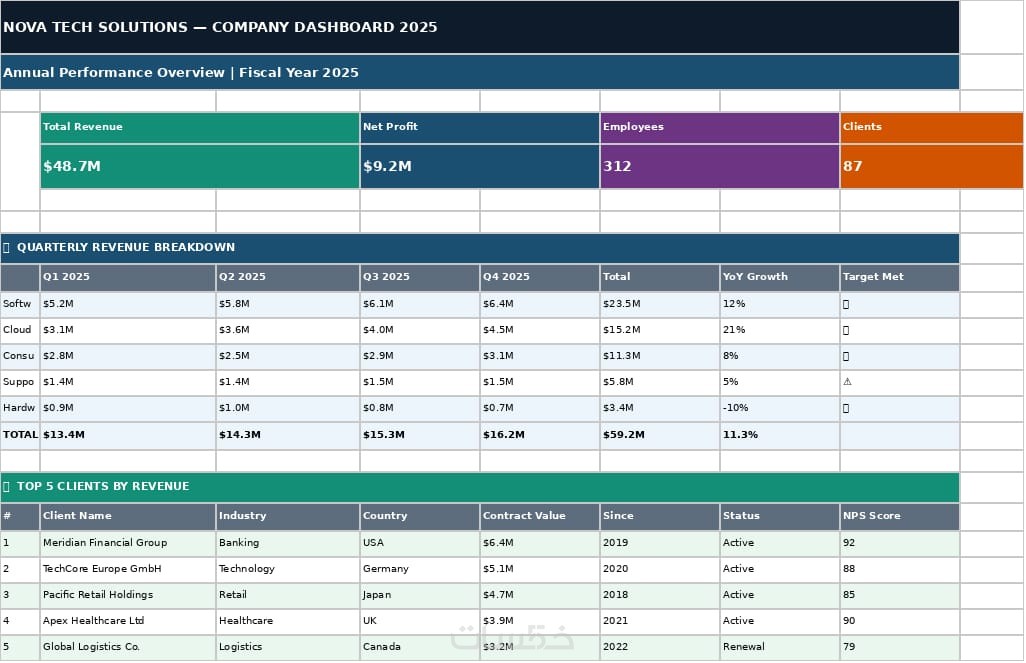This screenshot has width=1026, height=663.
Task: Select the Q3 2025 column header
Action: coord(420,278)
